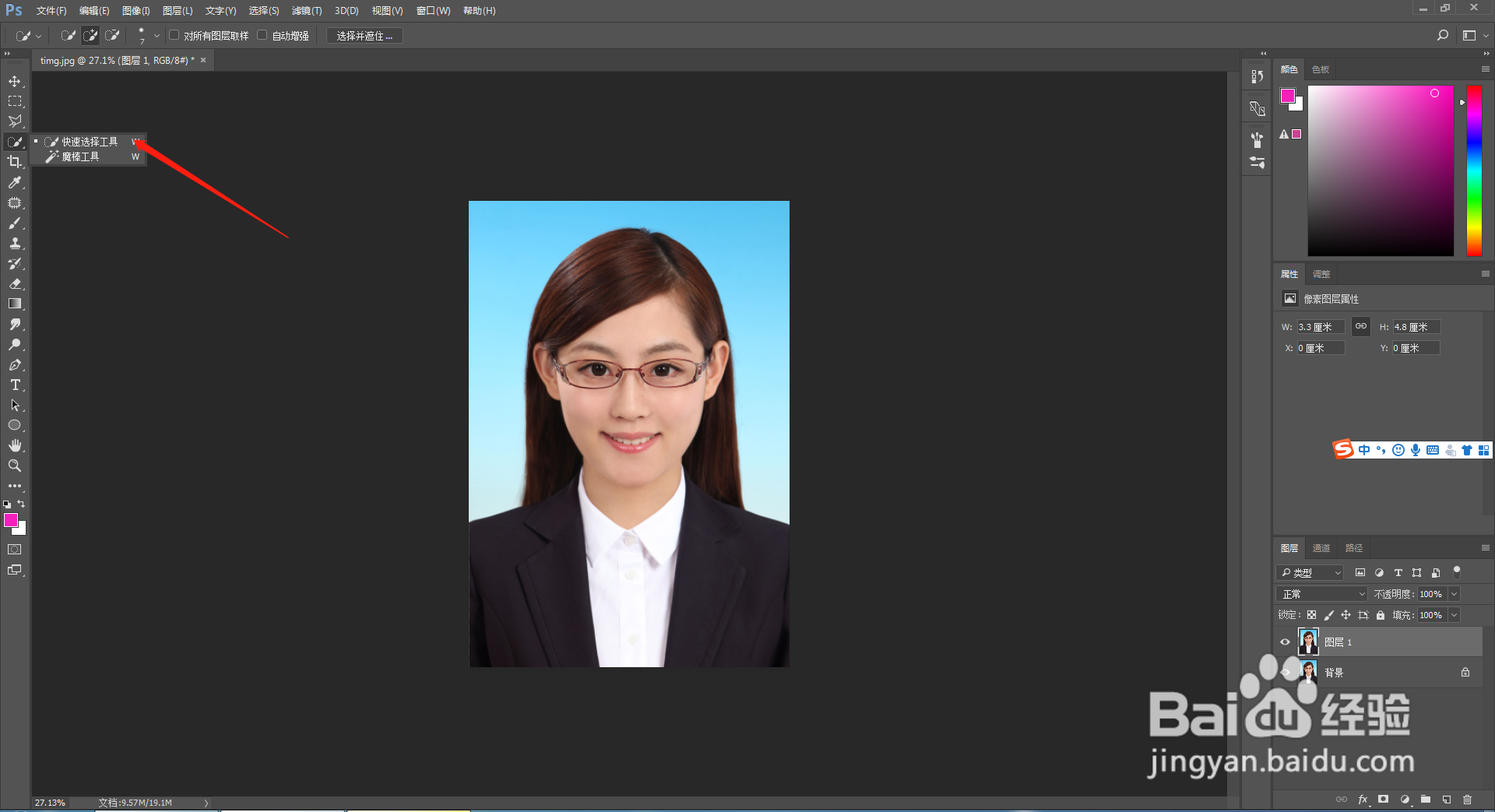Select the History Brush tool
The image size is (1495, 812).
click(15, 263)
